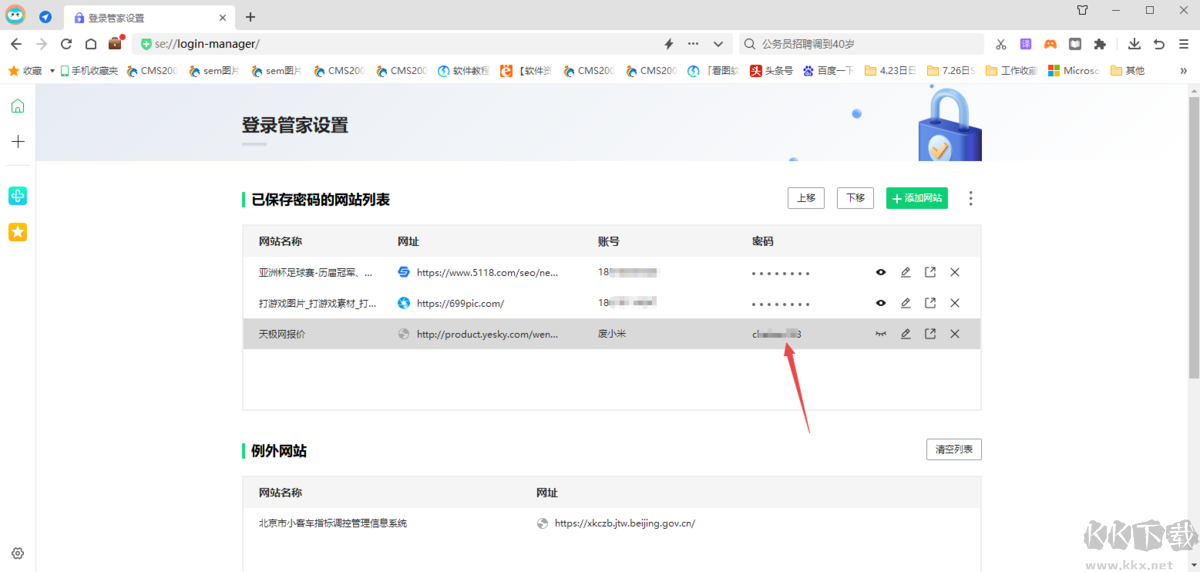The height and width of the screenshot is (572, 1200).
Task: Open the three-dot menu in address bar
Action: [693, 44]
